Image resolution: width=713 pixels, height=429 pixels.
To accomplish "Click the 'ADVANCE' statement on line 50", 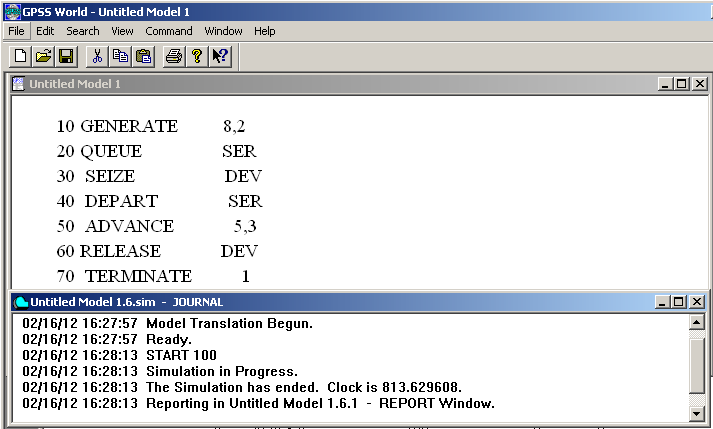I will 130,226.
